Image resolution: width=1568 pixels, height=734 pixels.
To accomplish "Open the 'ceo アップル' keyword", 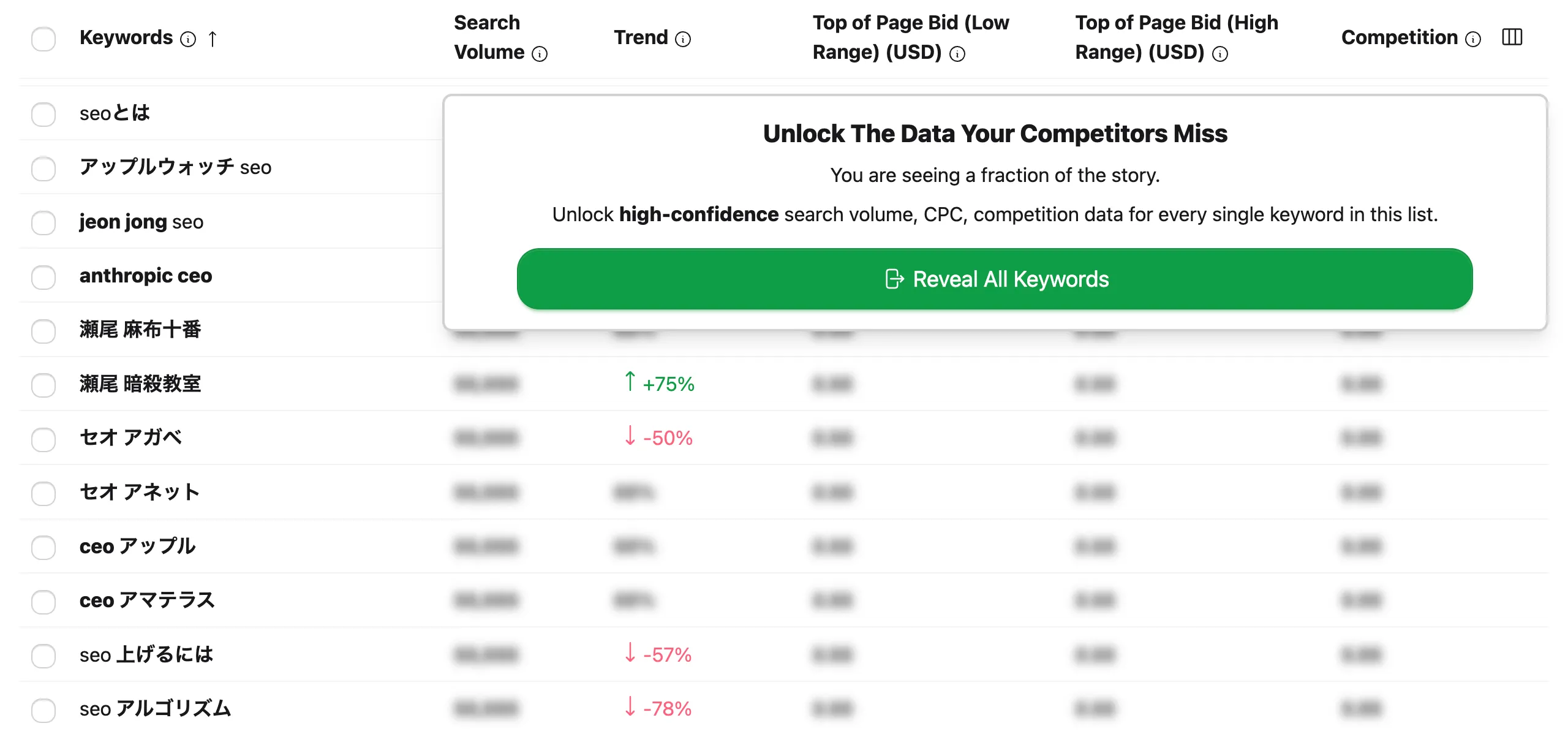I will pos(138,546).
